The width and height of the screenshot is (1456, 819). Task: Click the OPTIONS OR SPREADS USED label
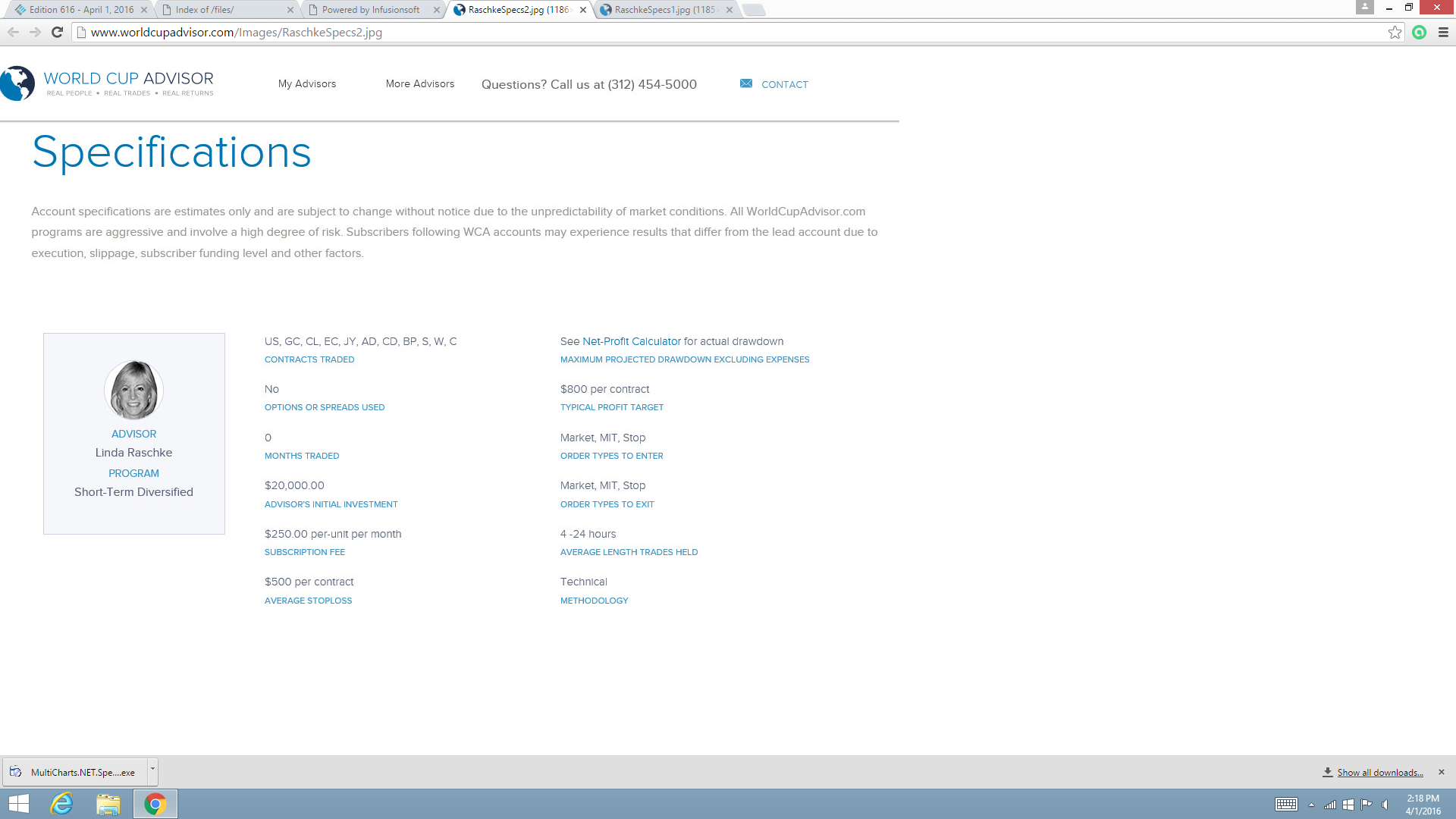pyautogui.click(x=325, y=407)
